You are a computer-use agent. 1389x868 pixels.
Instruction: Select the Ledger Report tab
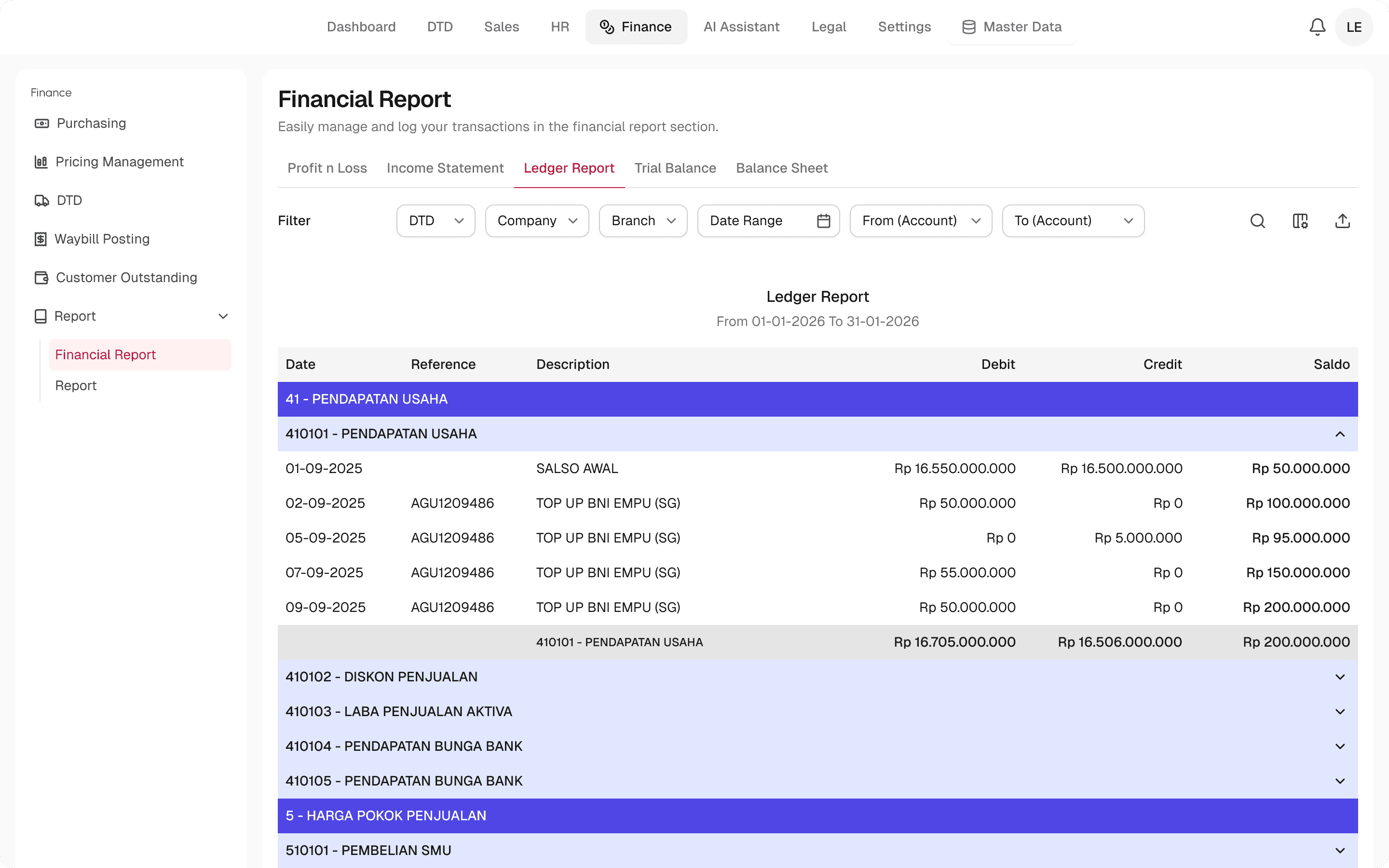pyautogui.click(x=569, y=168)
